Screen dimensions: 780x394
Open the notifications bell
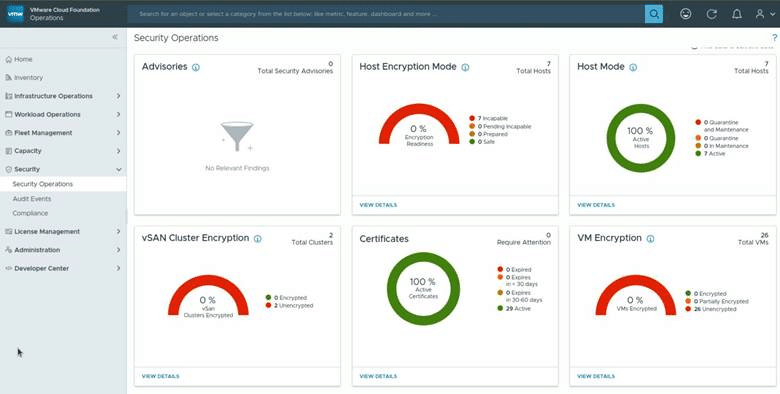(x=737, y=14)
